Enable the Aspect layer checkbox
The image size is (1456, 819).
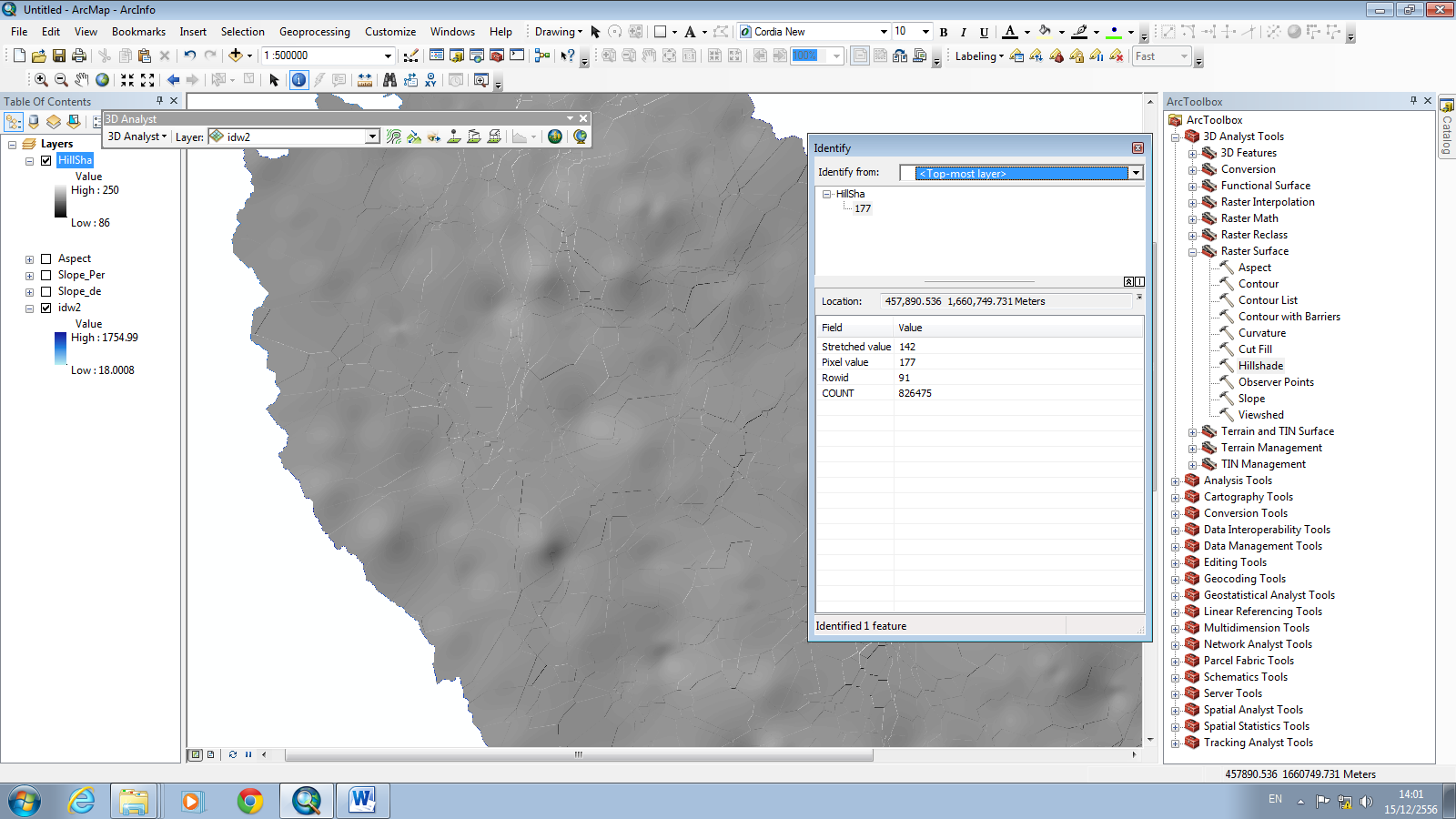[45, 258]
